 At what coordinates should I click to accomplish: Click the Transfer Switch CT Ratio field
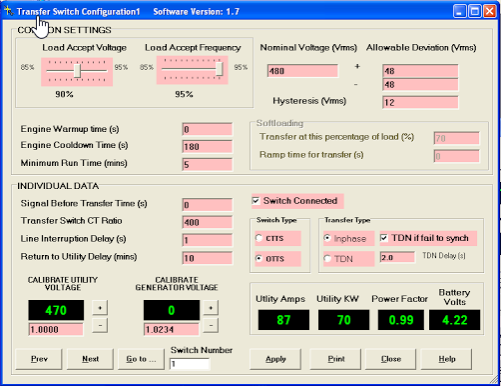(207, 222)
